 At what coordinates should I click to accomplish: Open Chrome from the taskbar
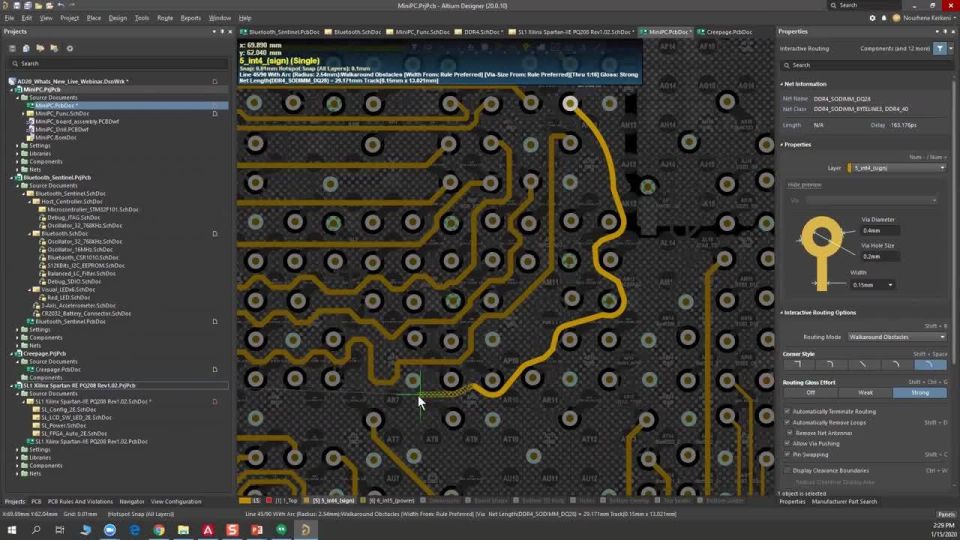(159, 530)
